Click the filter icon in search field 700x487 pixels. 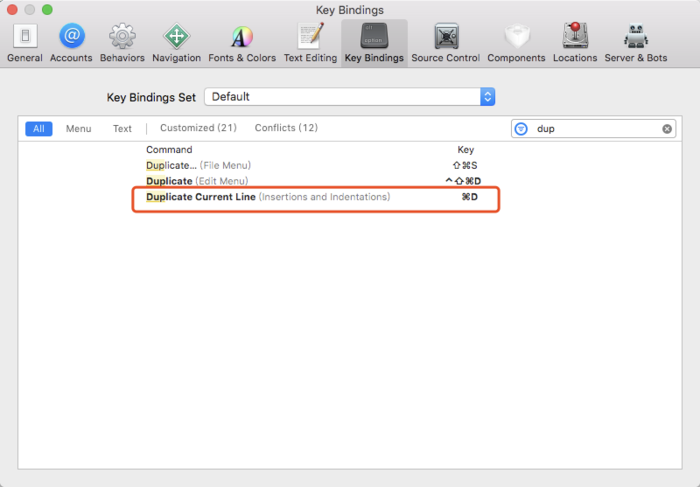coord(521,129)
